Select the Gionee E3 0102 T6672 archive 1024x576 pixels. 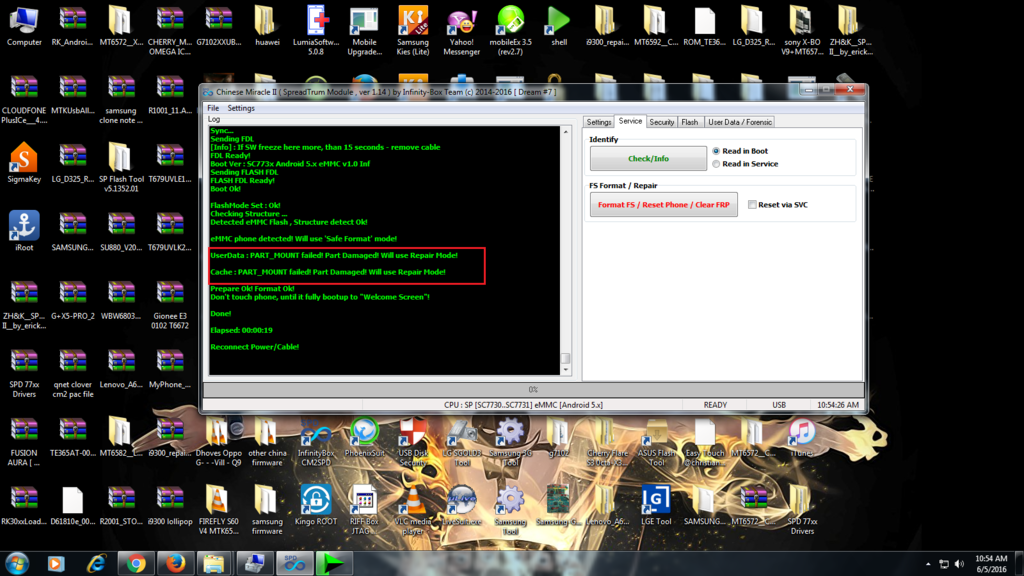170,304
